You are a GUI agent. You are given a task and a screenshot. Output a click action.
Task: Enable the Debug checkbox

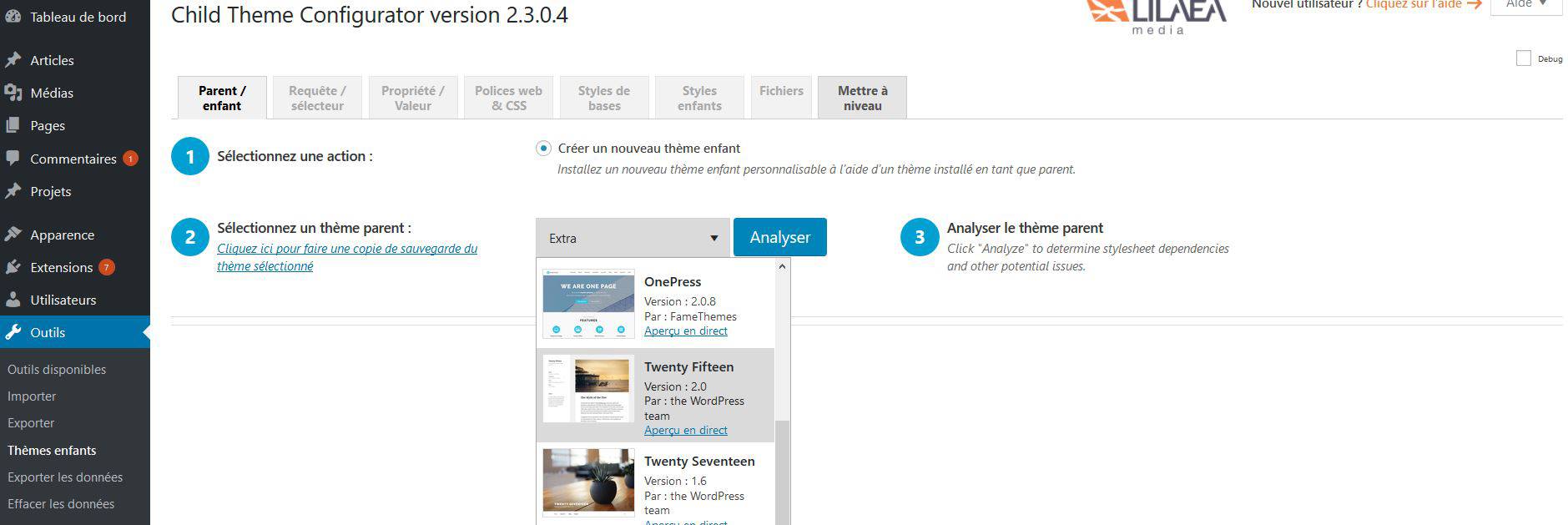[1524, 58]
